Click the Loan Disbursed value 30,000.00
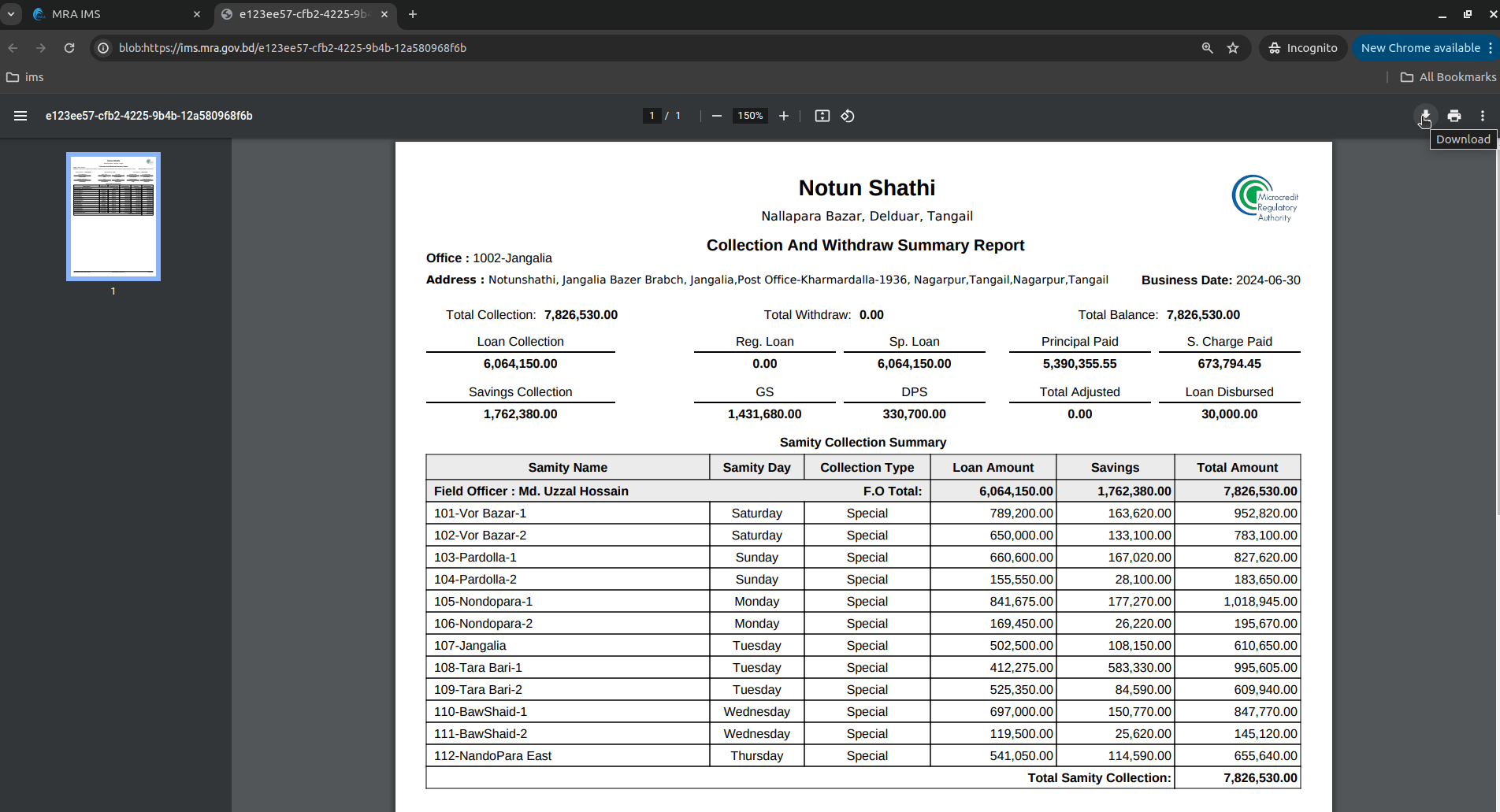The height and width of the screenshot is (812, 1500). click(x=1229, y=413)
